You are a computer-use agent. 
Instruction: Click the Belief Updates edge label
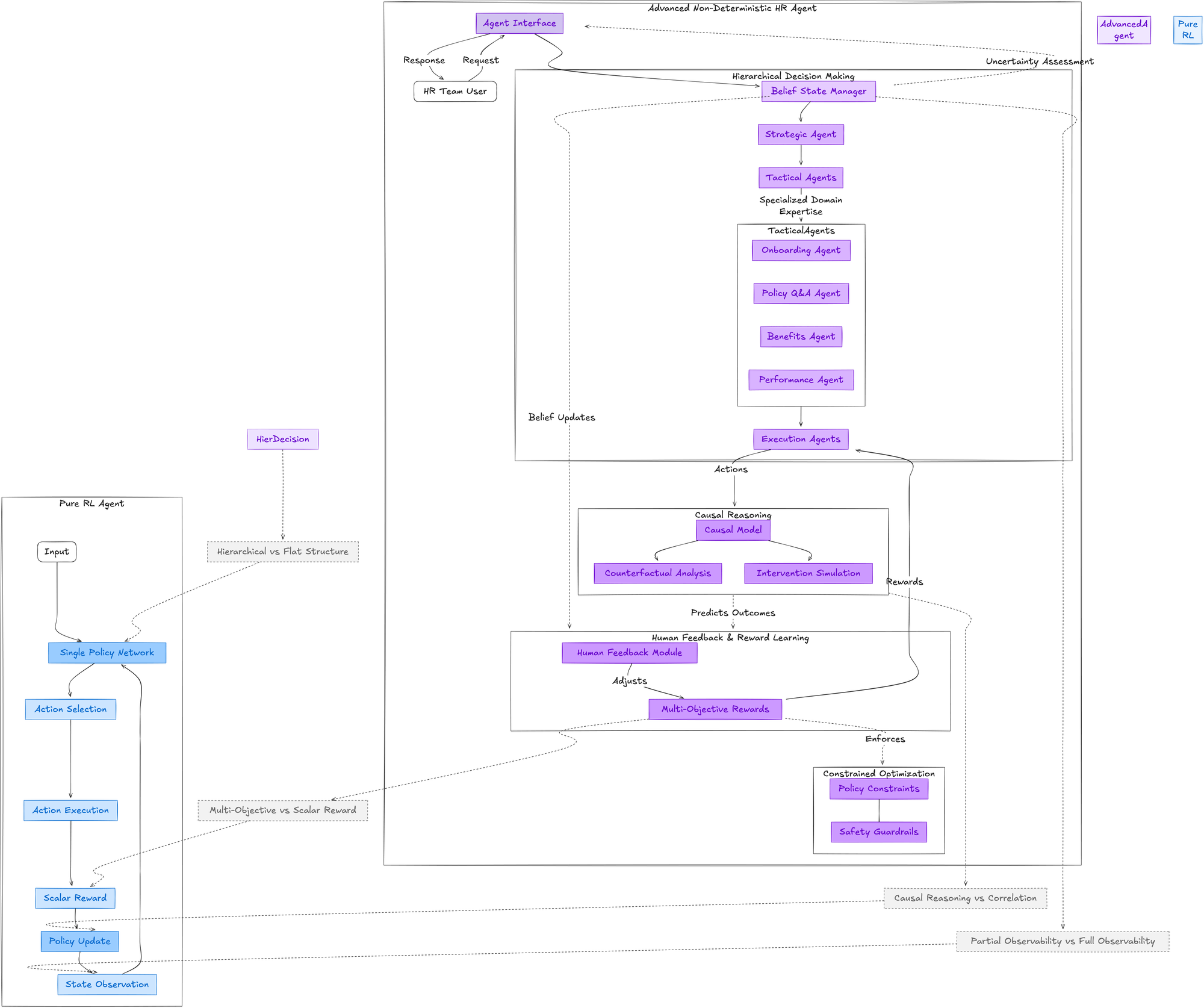tap(562, 417)
